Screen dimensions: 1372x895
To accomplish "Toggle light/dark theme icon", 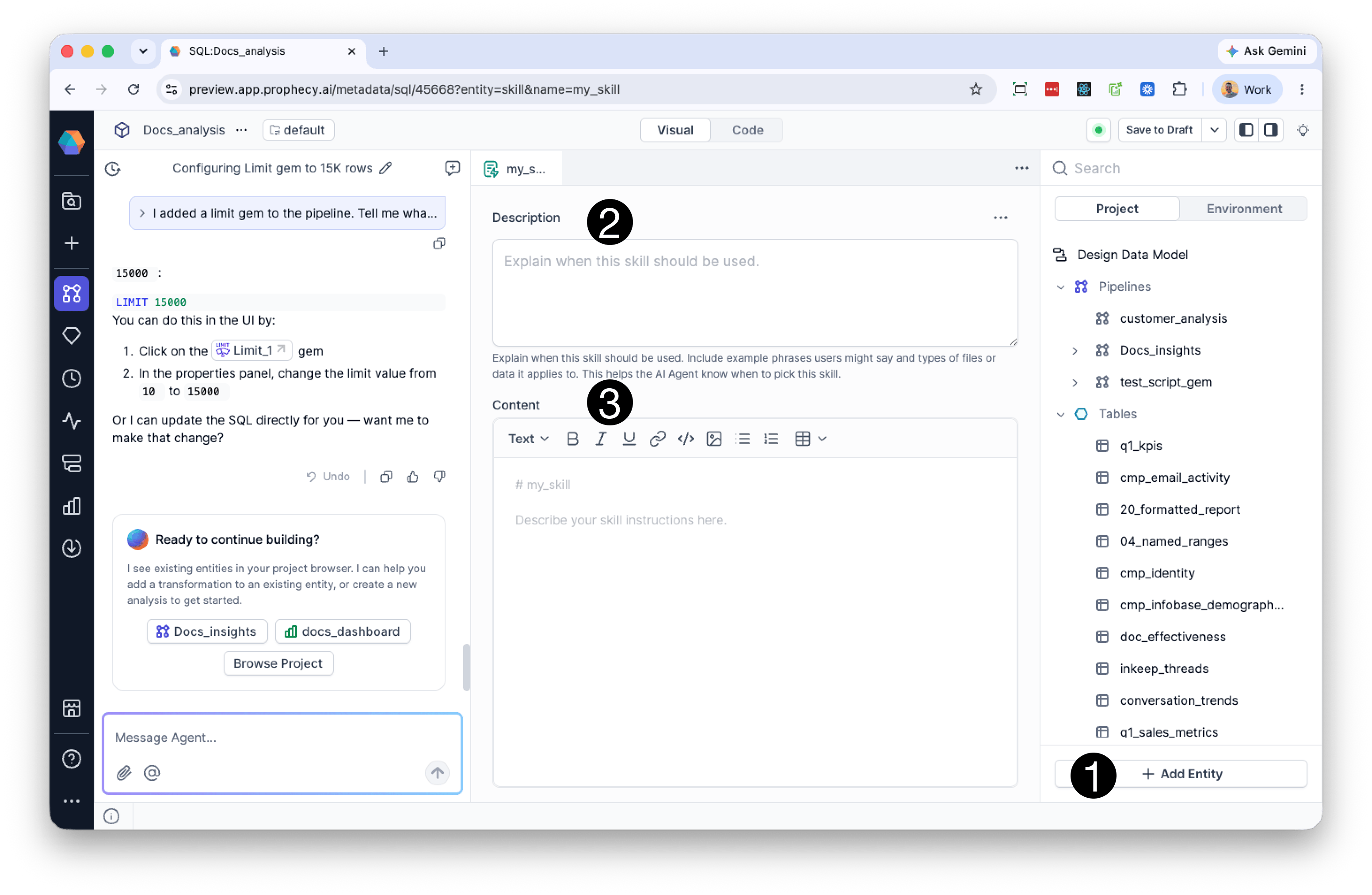I will tap(1303, 130).
